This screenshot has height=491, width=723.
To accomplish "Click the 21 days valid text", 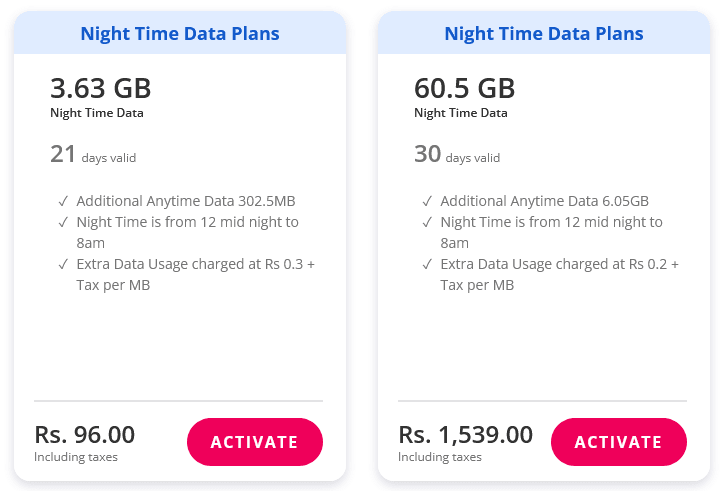I will [x=93, y=155].
